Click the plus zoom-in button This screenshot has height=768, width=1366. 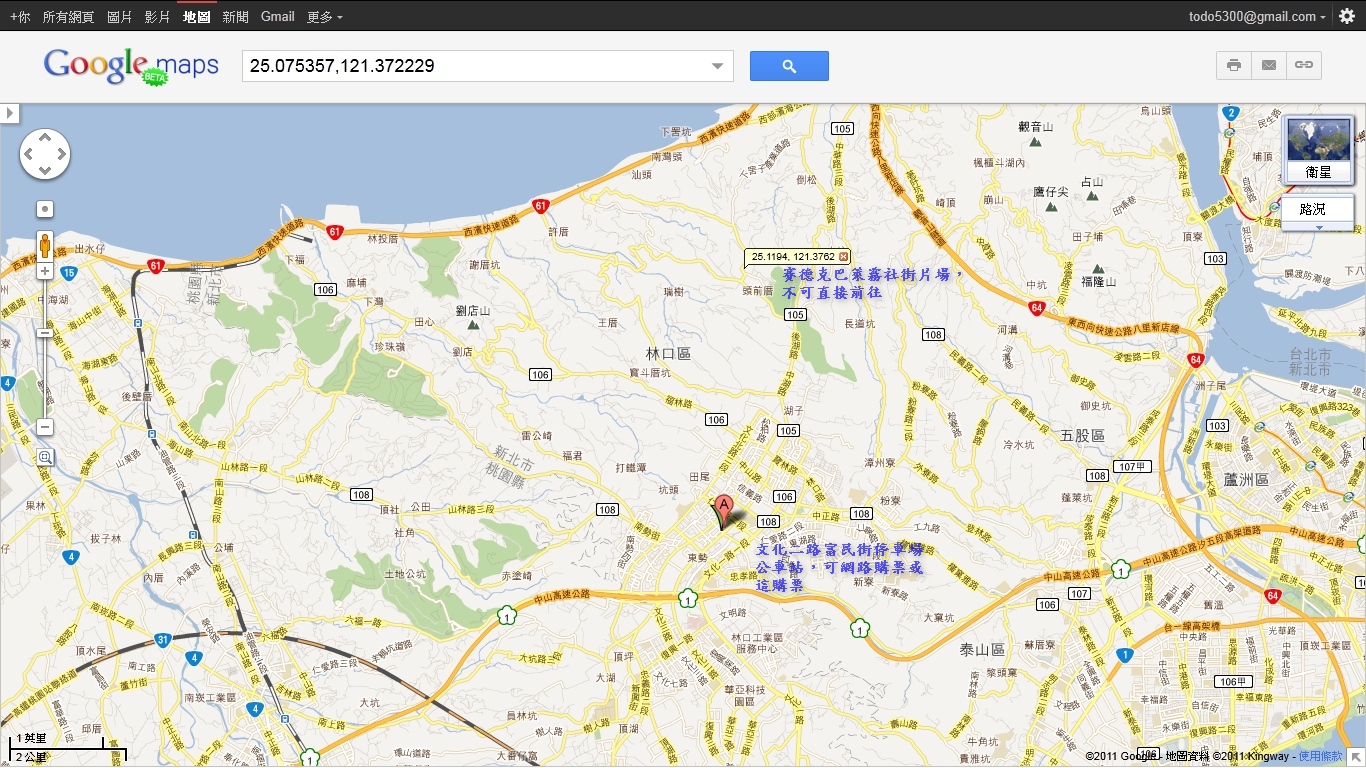pos(45,271)
